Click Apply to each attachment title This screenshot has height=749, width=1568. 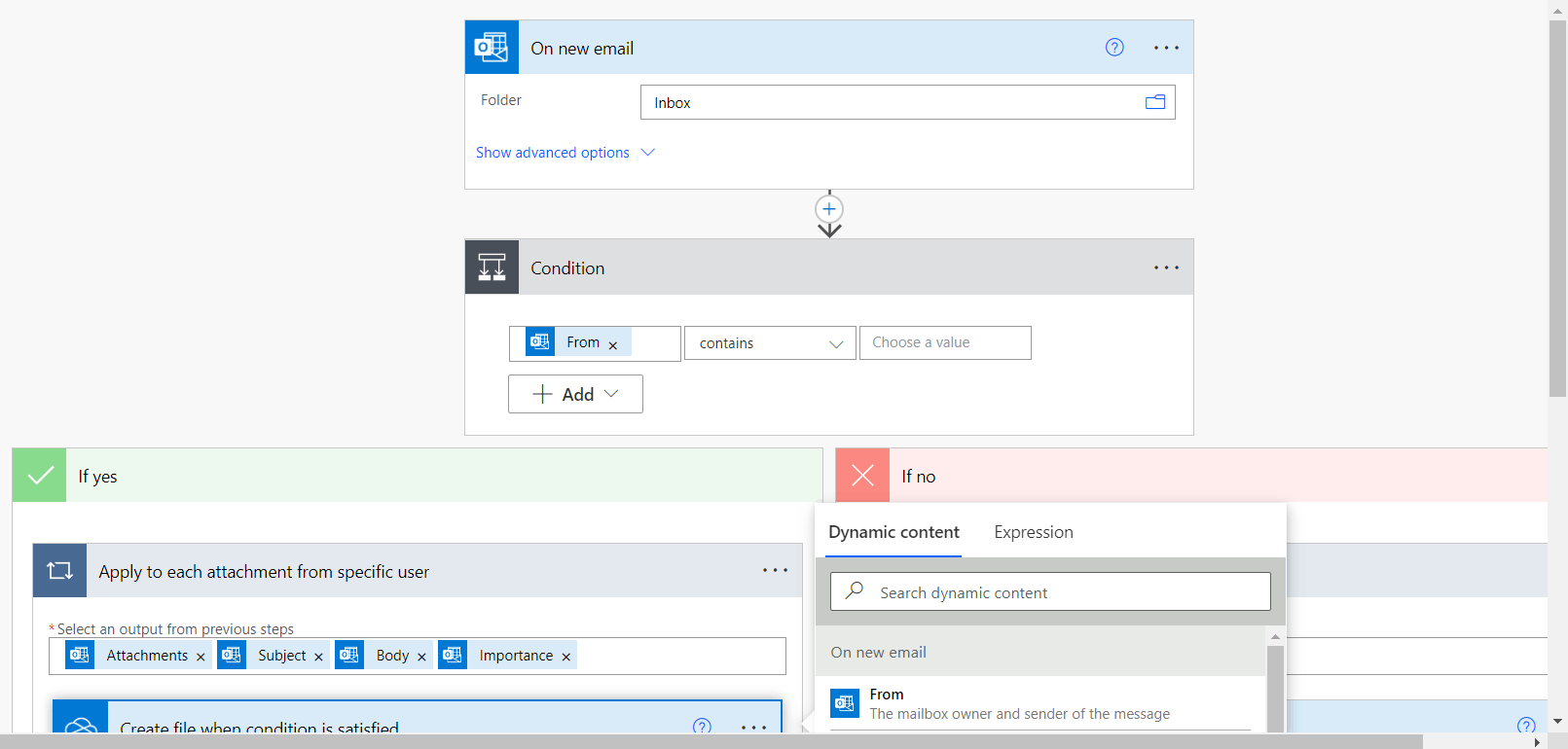point(264,572)
